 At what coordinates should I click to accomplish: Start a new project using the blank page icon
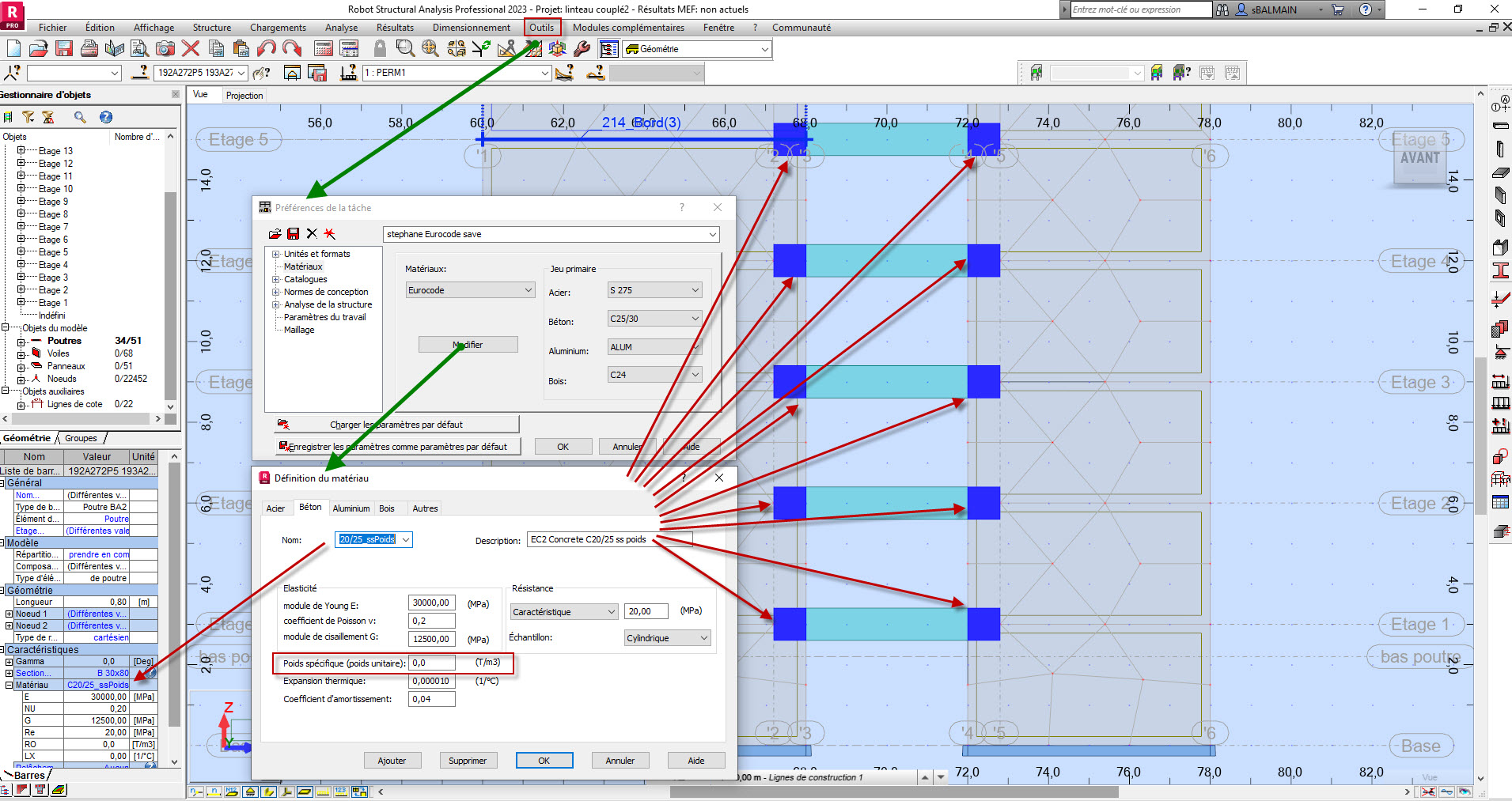pyautogui.click(x=13, y=48)
